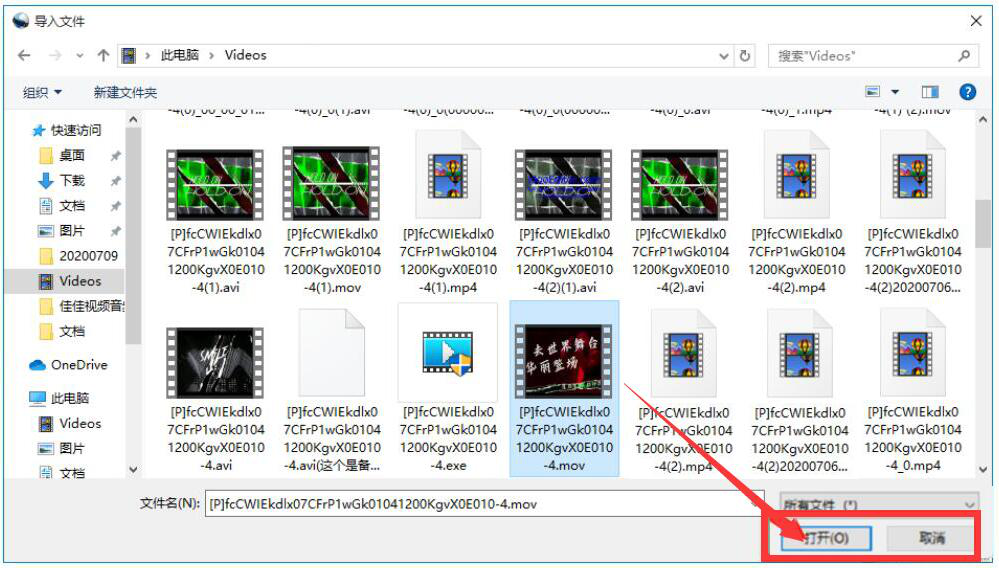The height and width of the screenshot is (568, 999).
Task: Open recent locations dropdown arrow
Action: pyautogui.click(x=80, y=56)
